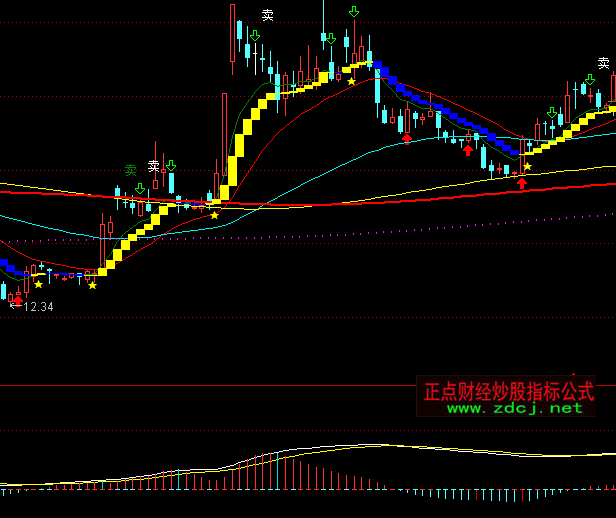This screenshot has width=616, height=518.
Task: Click green down arrow just below top 卖 label
Action: tap(255, 36)
